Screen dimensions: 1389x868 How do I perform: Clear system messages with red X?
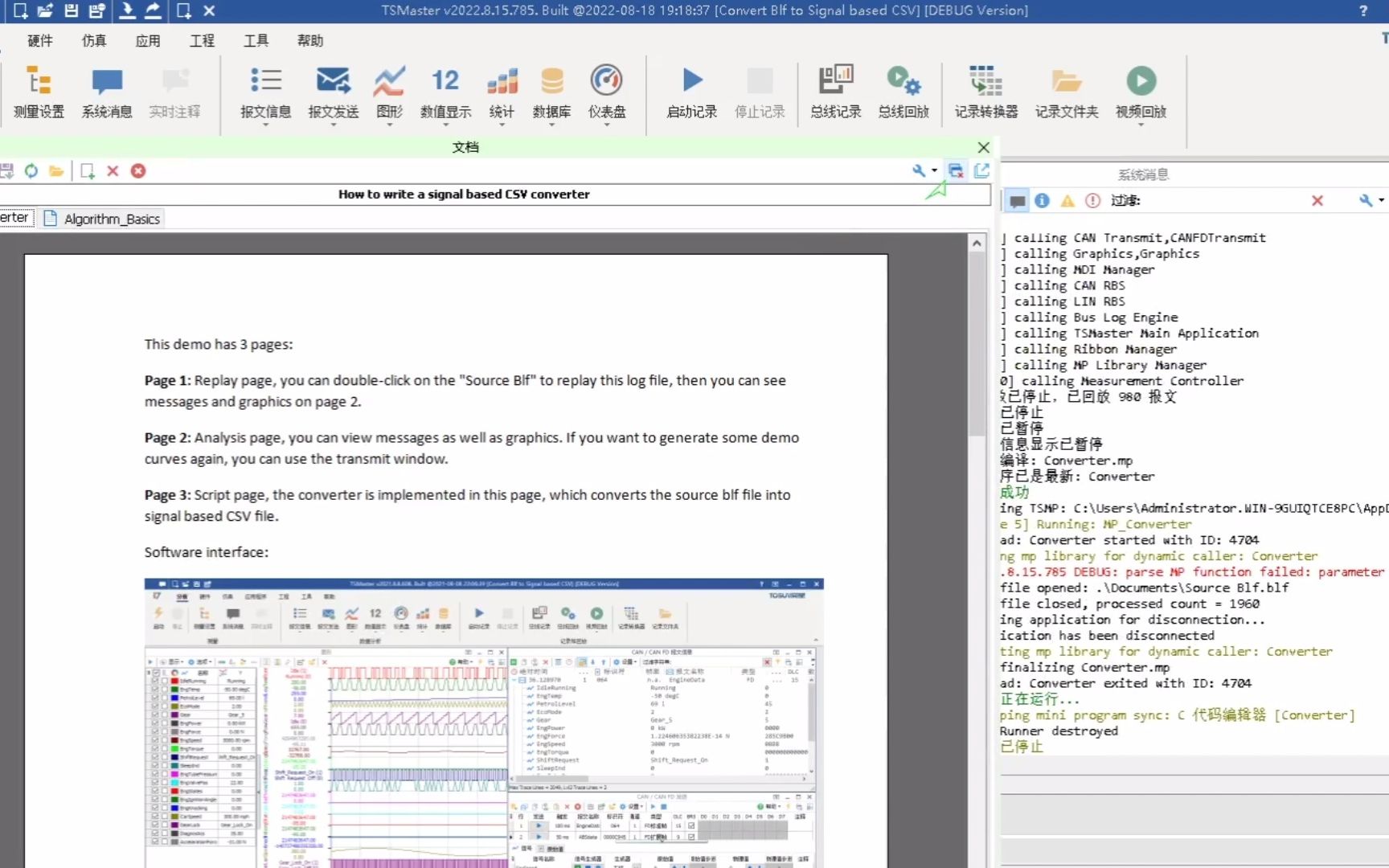pyautogui.click(x=1317, y=200)
